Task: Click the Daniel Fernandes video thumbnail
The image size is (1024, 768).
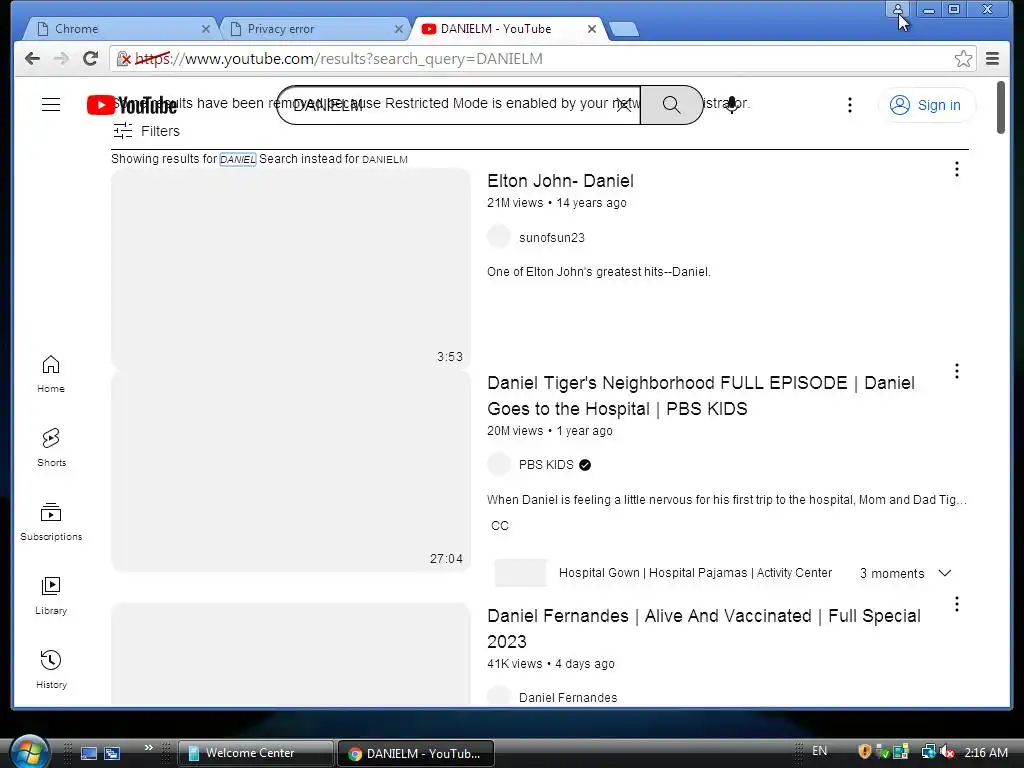Action: click(x=291, y=654)
